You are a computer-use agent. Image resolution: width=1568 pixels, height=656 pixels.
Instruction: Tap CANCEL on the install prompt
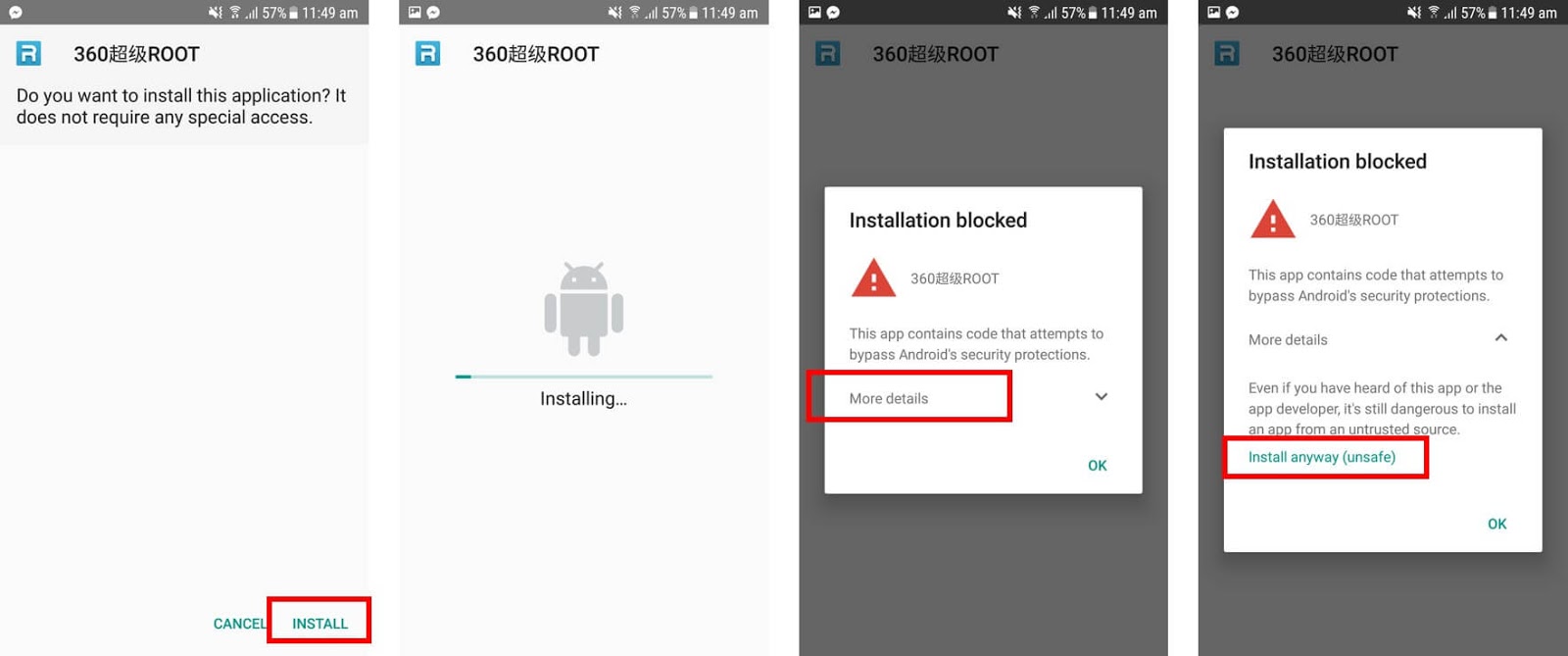(240, 624)
